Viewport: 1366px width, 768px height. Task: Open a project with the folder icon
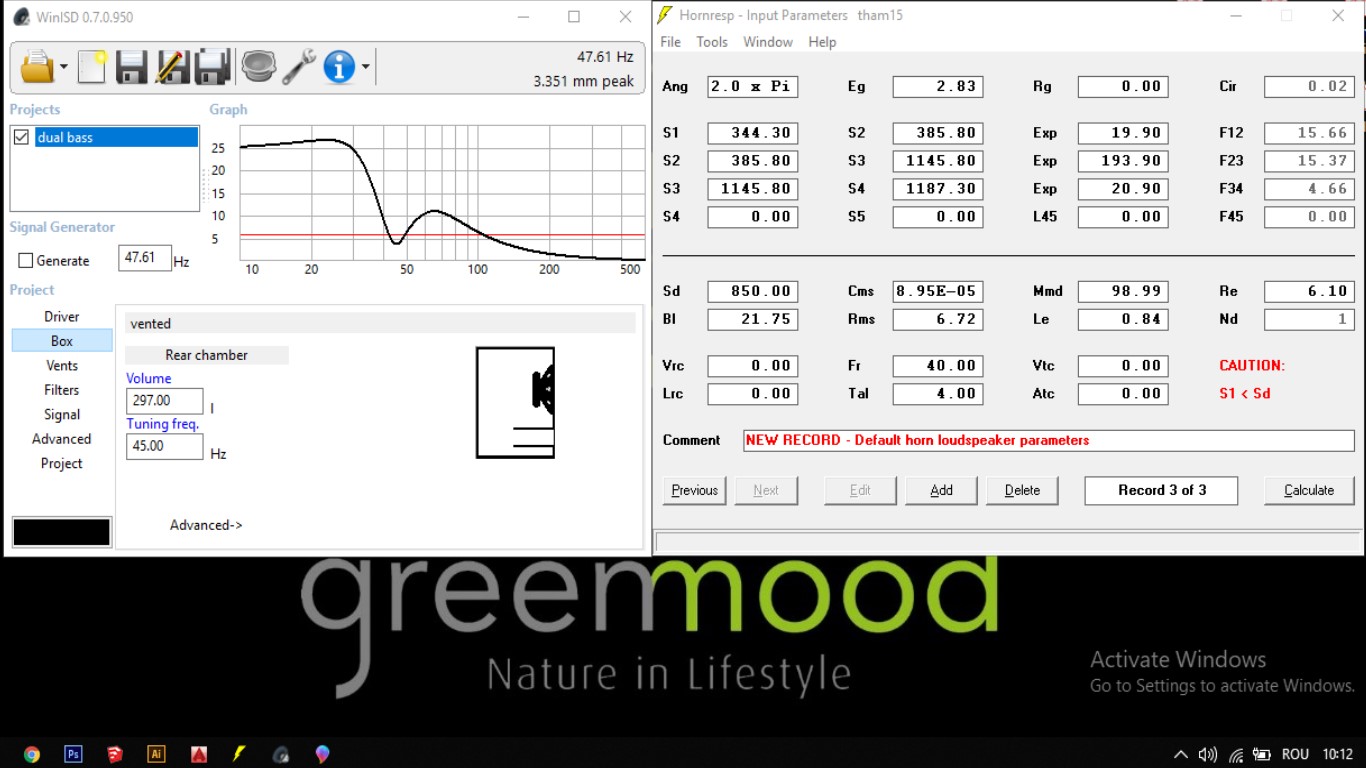click(x=37, y=67)
